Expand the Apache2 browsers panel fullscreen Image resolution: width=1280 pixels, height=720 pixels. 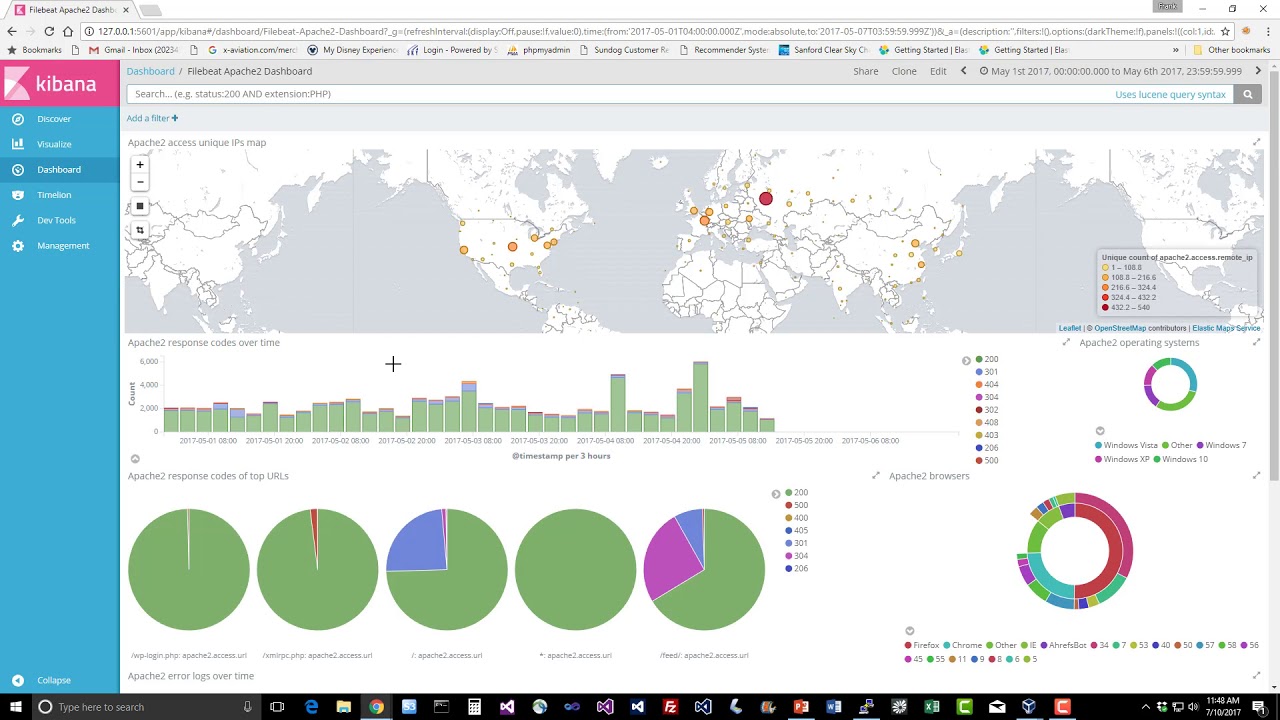point(1257,475)
